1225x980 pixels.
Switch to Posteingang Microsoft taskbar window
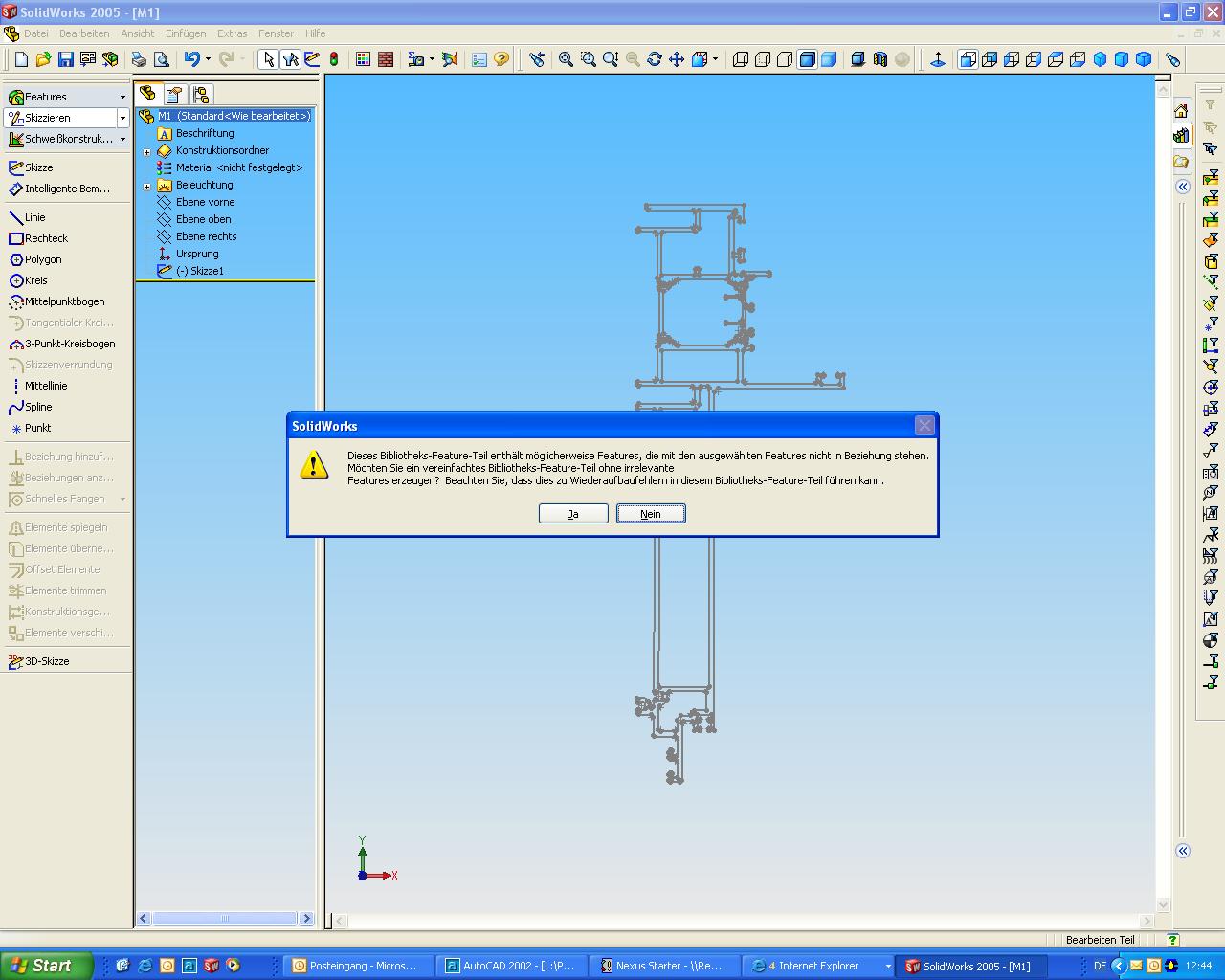pyautogui.click(x=359, y=967)
